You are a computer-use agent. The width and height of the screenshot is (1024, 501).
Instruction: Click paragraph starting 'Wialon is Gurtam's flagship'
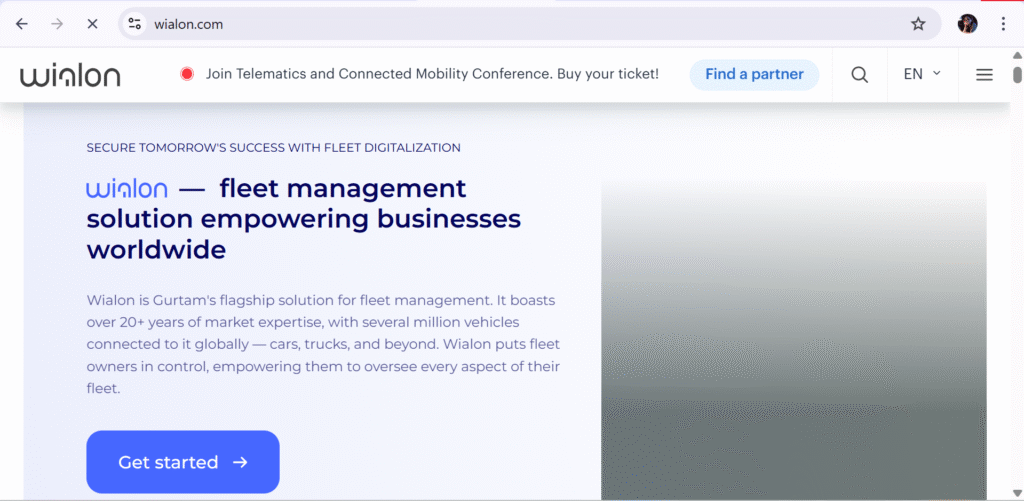[323, 344]
